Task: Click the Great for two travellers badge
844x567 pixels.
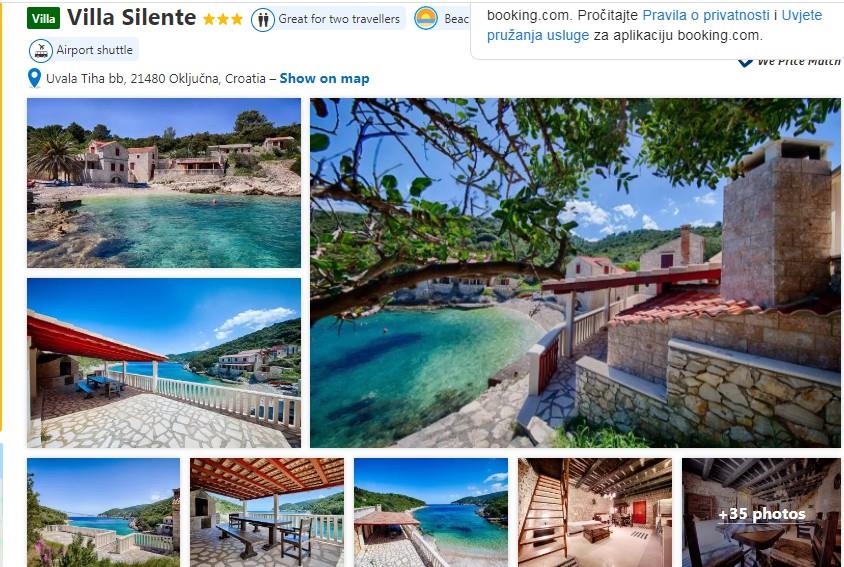Action: click(x=328, y=19)
